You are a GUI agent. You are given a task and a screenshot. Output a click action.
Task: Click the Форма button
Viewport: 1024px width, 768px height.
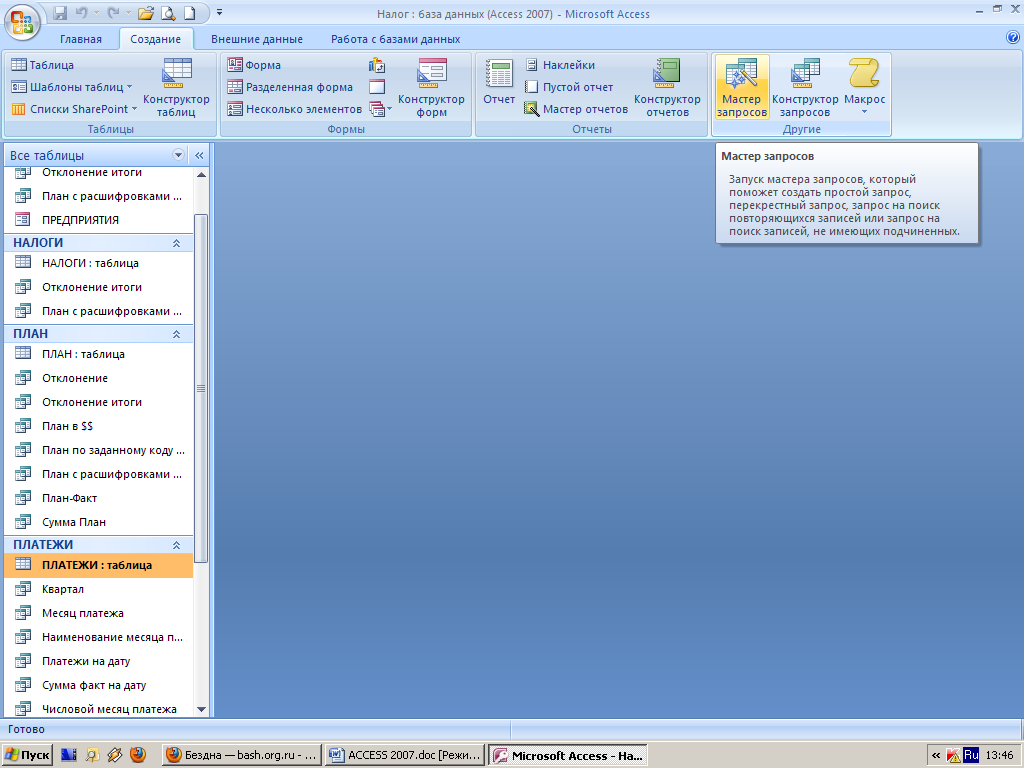254,65
